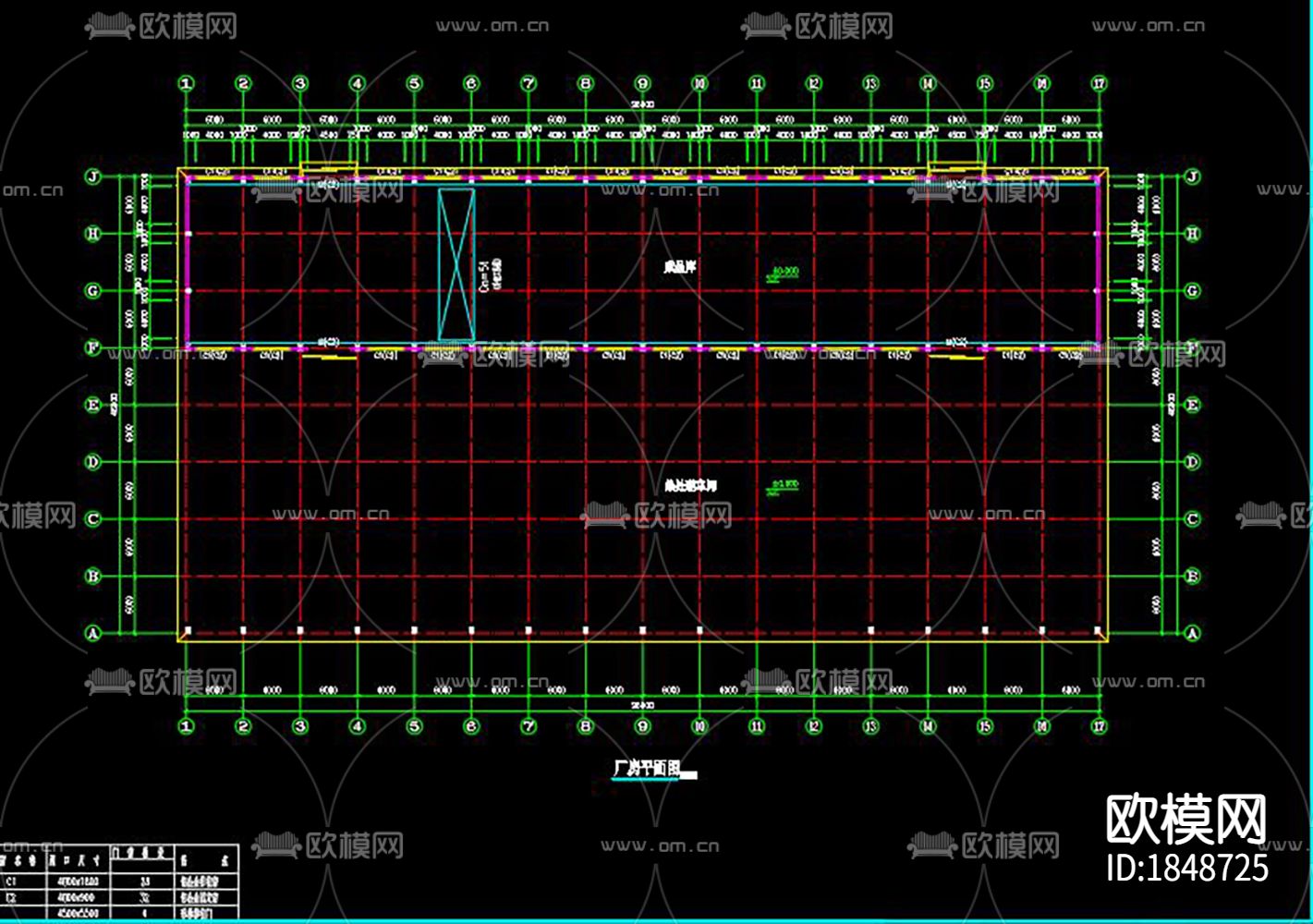Pick top-row axis bubble 12
Image resolution: width=1313 pixels, height=924 pixels.
(814, 84)
